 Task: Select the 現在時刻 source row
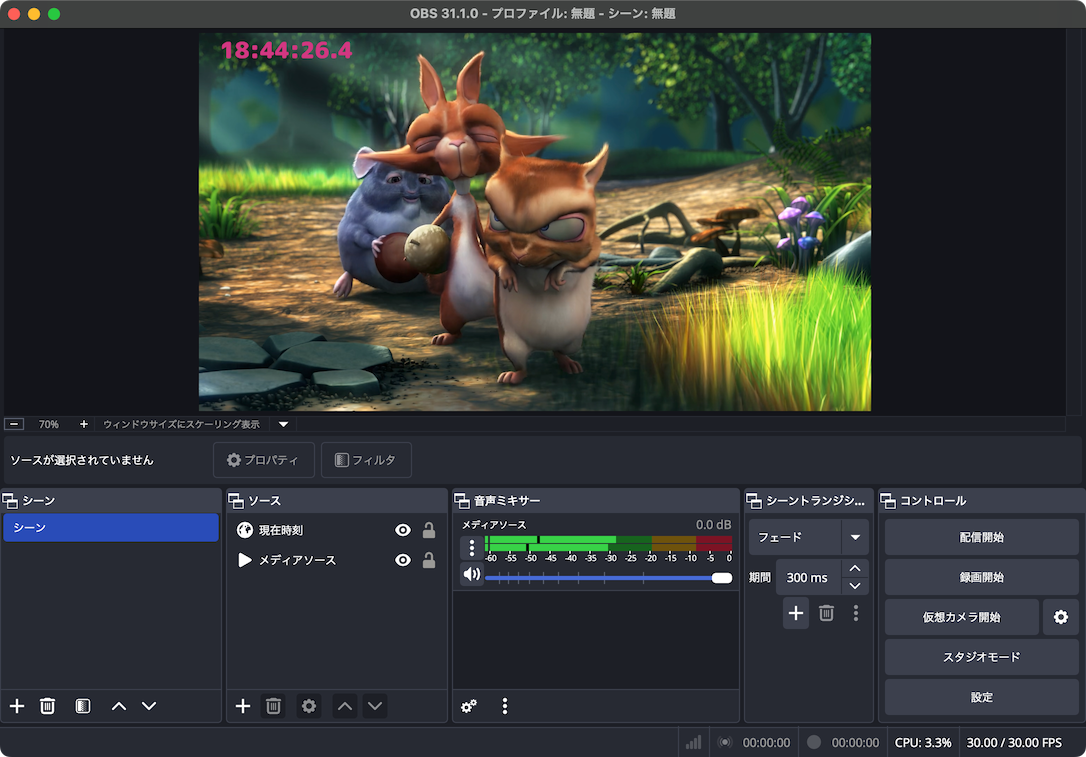point(337,530)
